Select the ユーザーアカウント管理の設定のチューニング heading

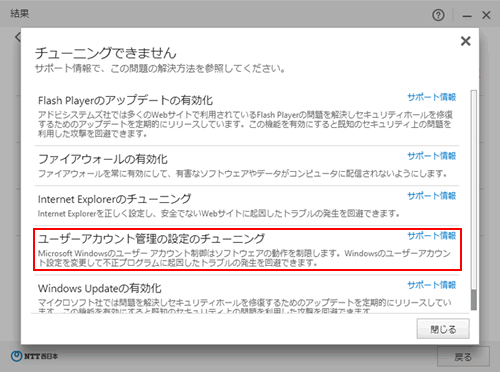coord(151,239)
